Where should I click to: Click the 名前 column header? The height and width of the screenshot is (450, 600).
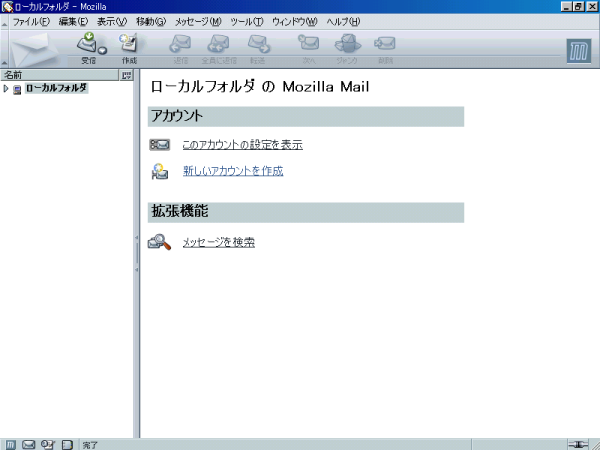point(59,75)
